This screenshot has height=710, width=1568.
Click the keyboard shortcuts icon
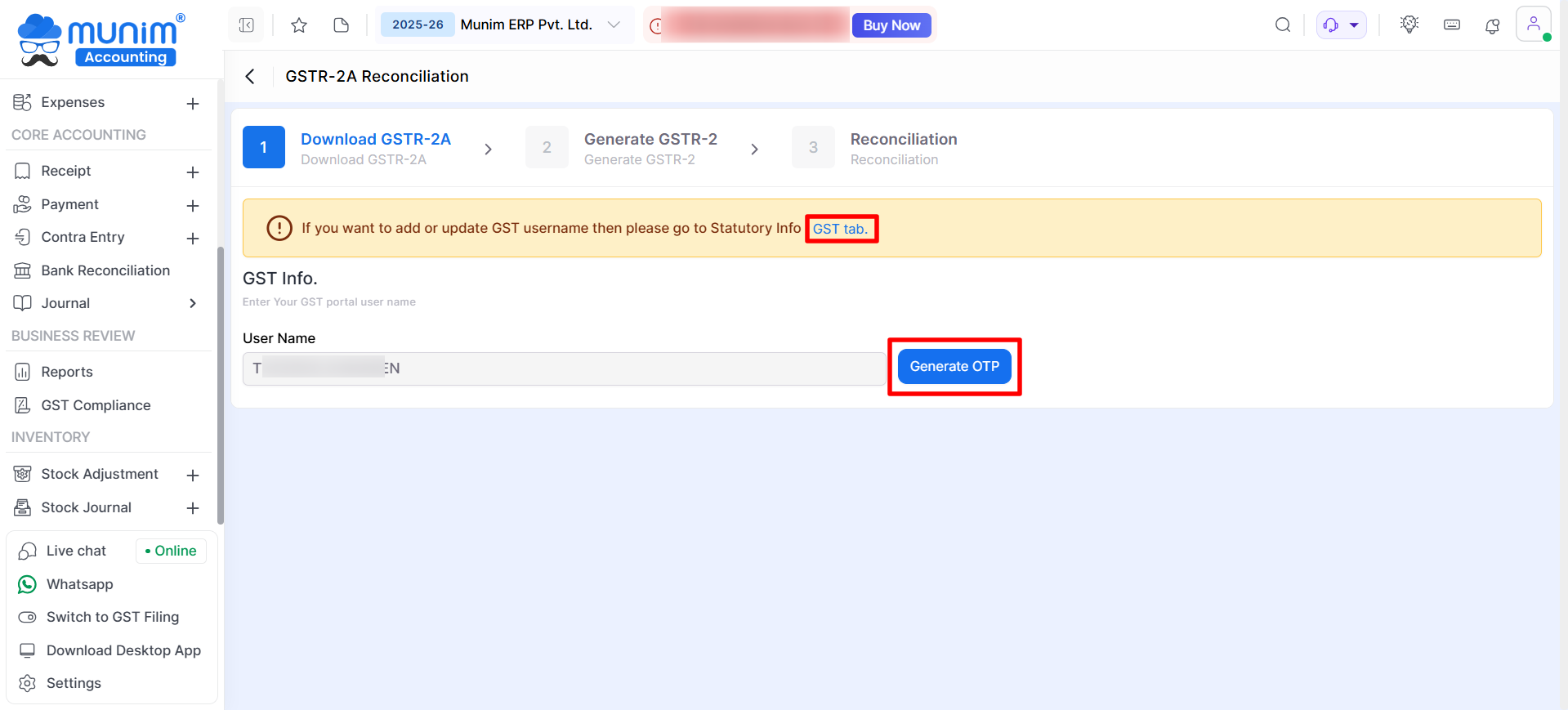[x=1452, y=25]
